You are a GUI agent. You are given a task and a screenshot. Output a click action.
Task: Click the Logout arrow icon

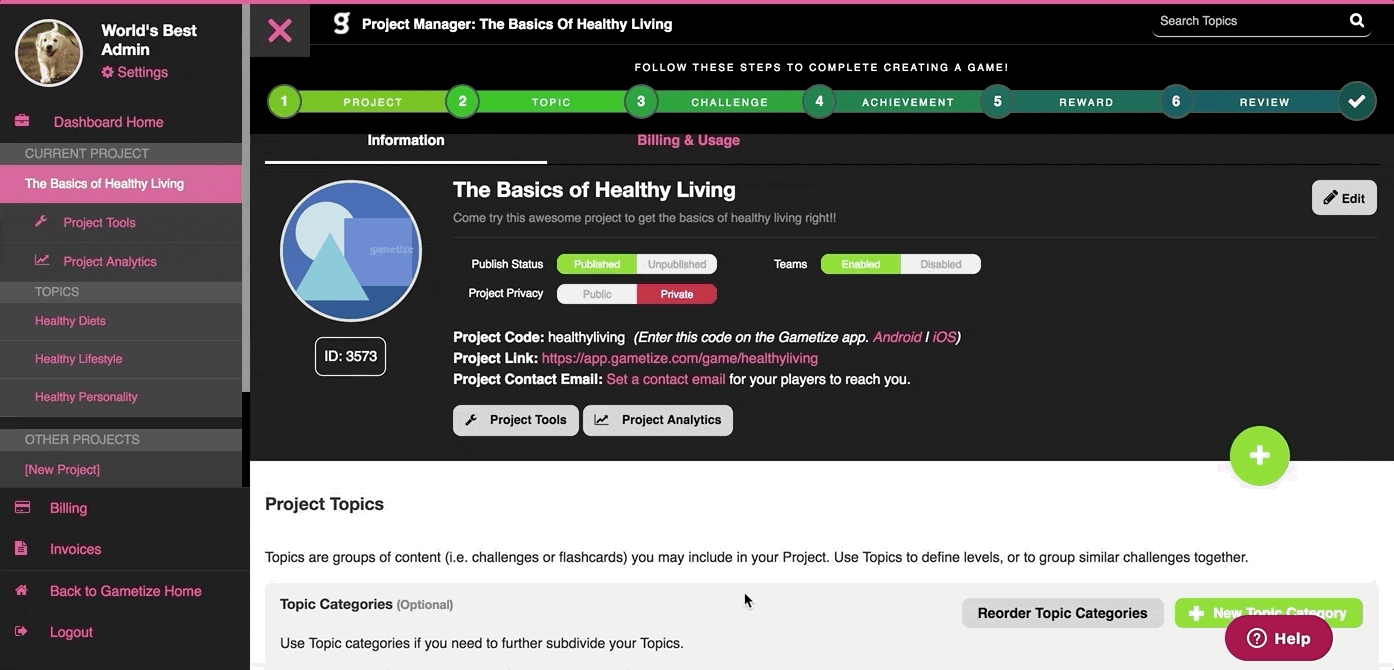(x=21, y=631)
